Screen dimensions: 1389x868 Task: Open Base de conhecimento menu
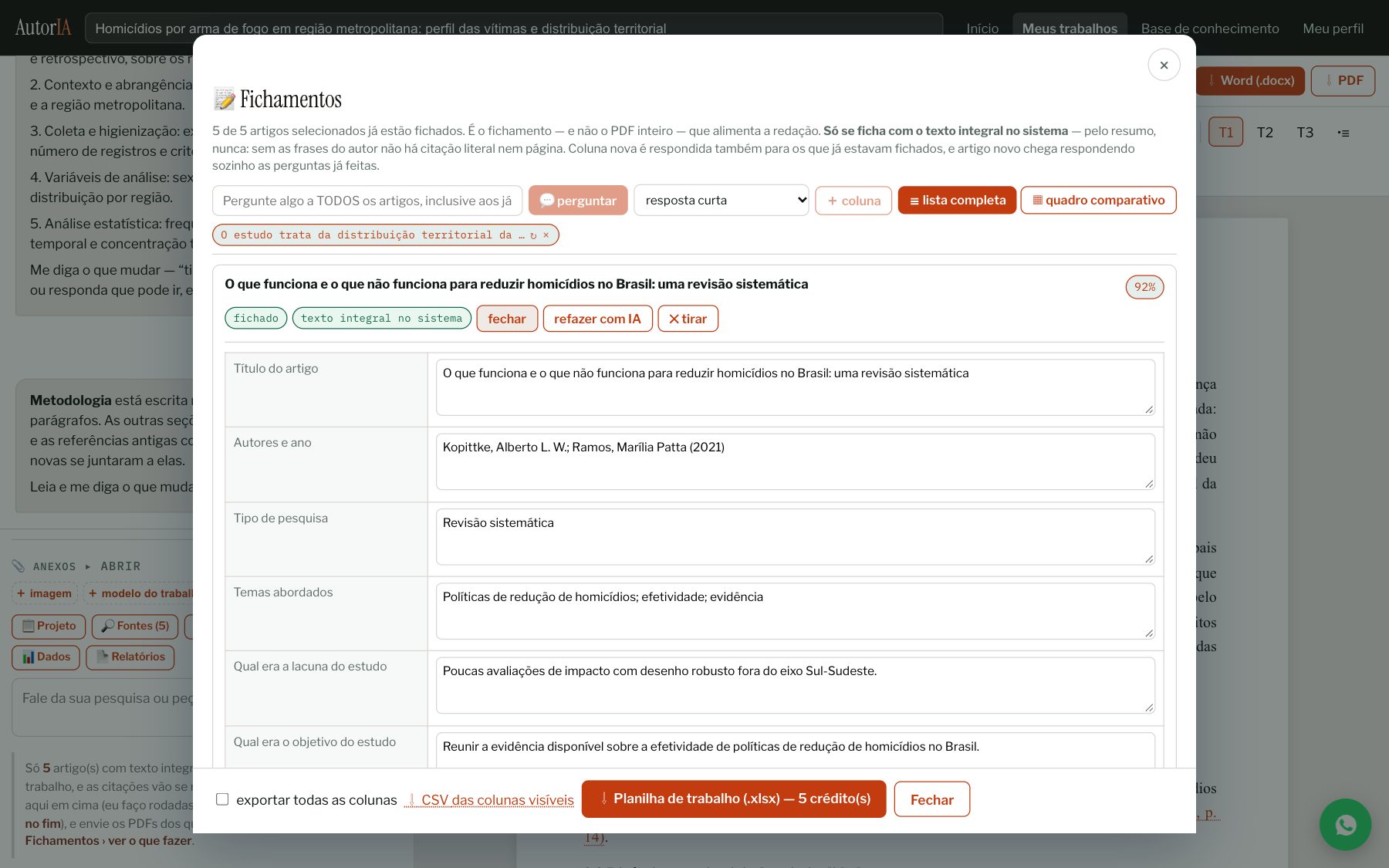(1210, 29)
